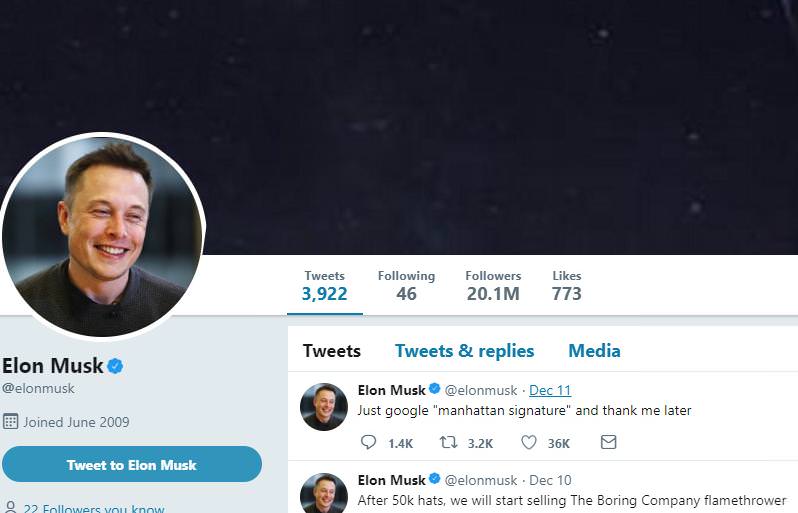Open the Followers 20.1M count
The image size is (798, 513).
pos(493,286)
